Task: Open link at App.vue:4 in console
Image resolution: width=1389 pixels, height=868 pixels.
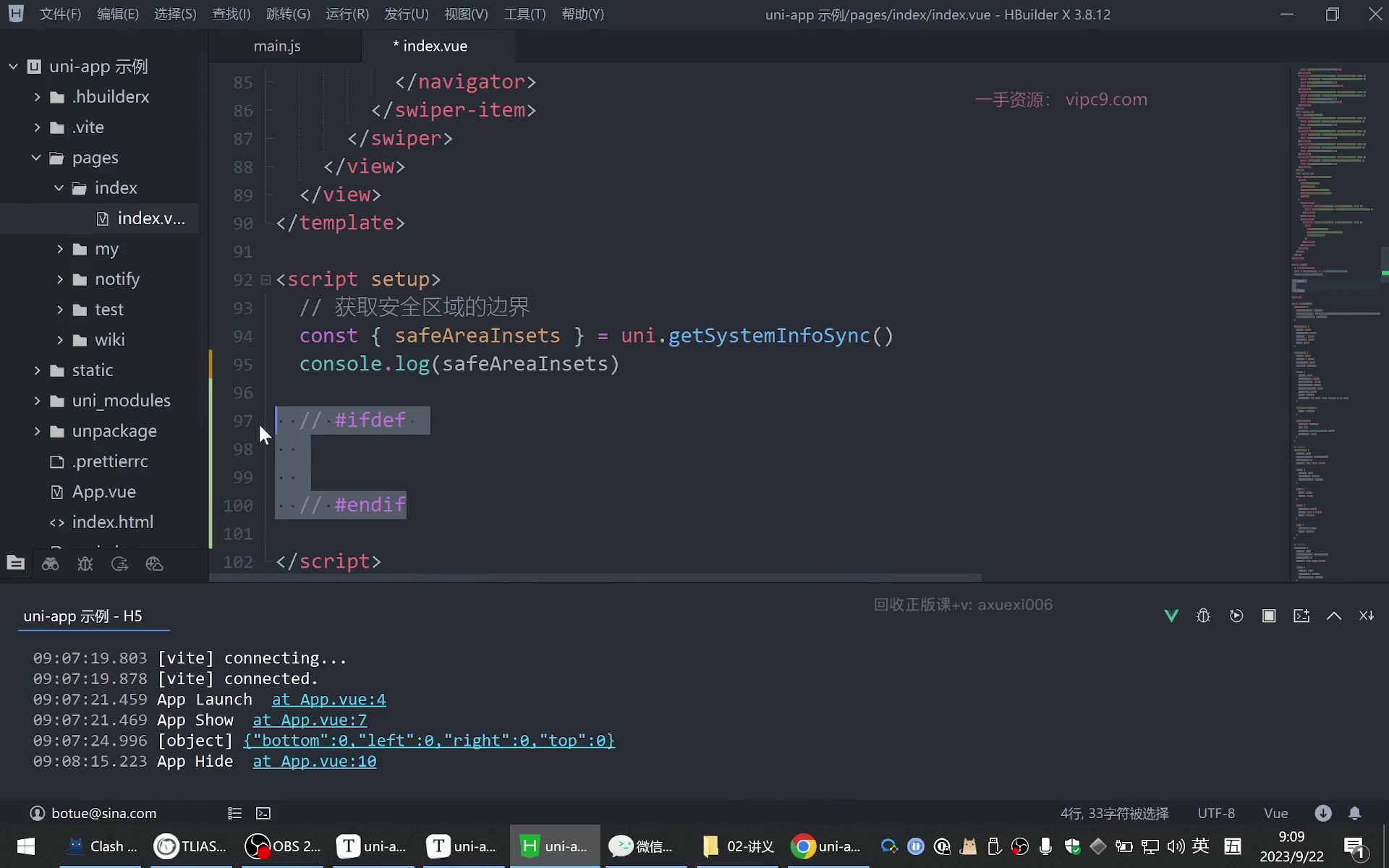Action: 329,699
